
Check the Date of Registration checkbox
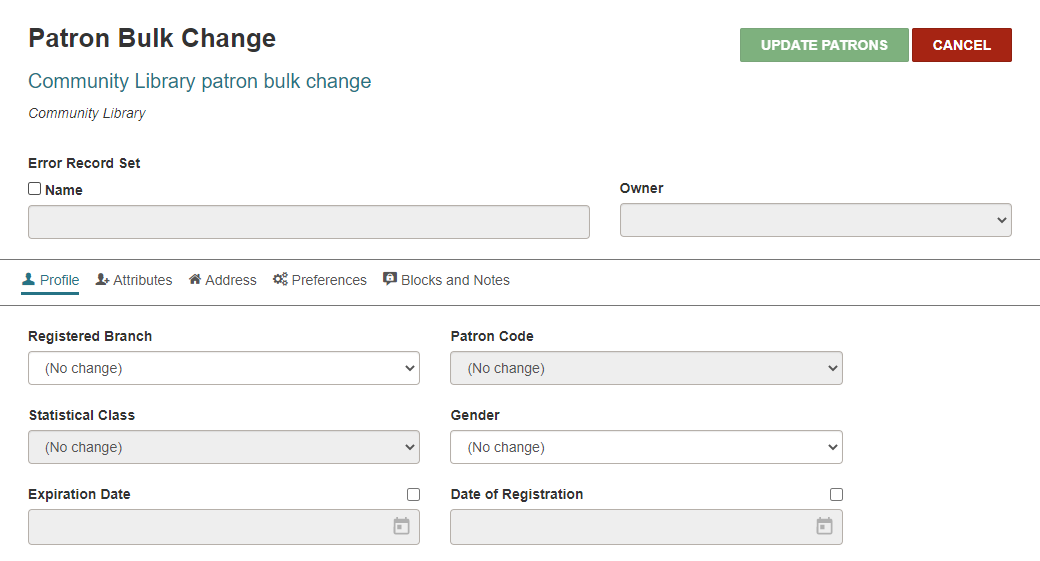836,495
